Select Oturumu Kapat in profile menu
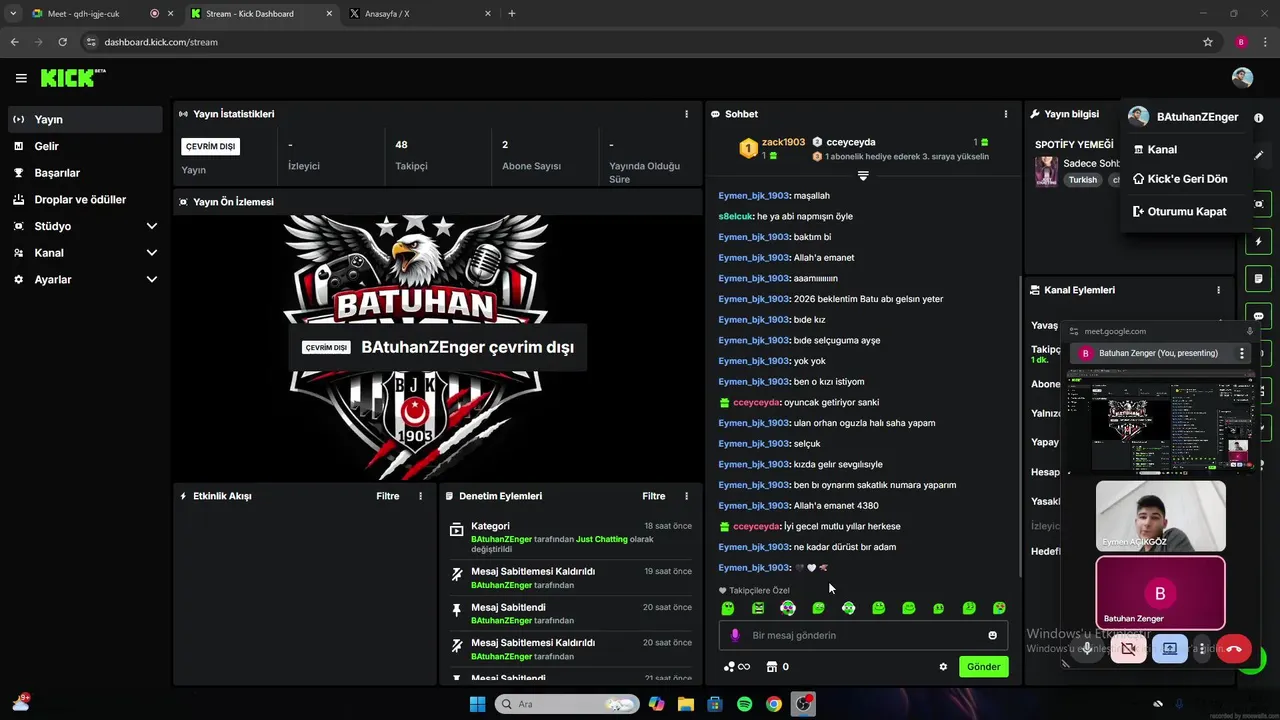Screen dimensions: 1280x720 coord(1186,212)
